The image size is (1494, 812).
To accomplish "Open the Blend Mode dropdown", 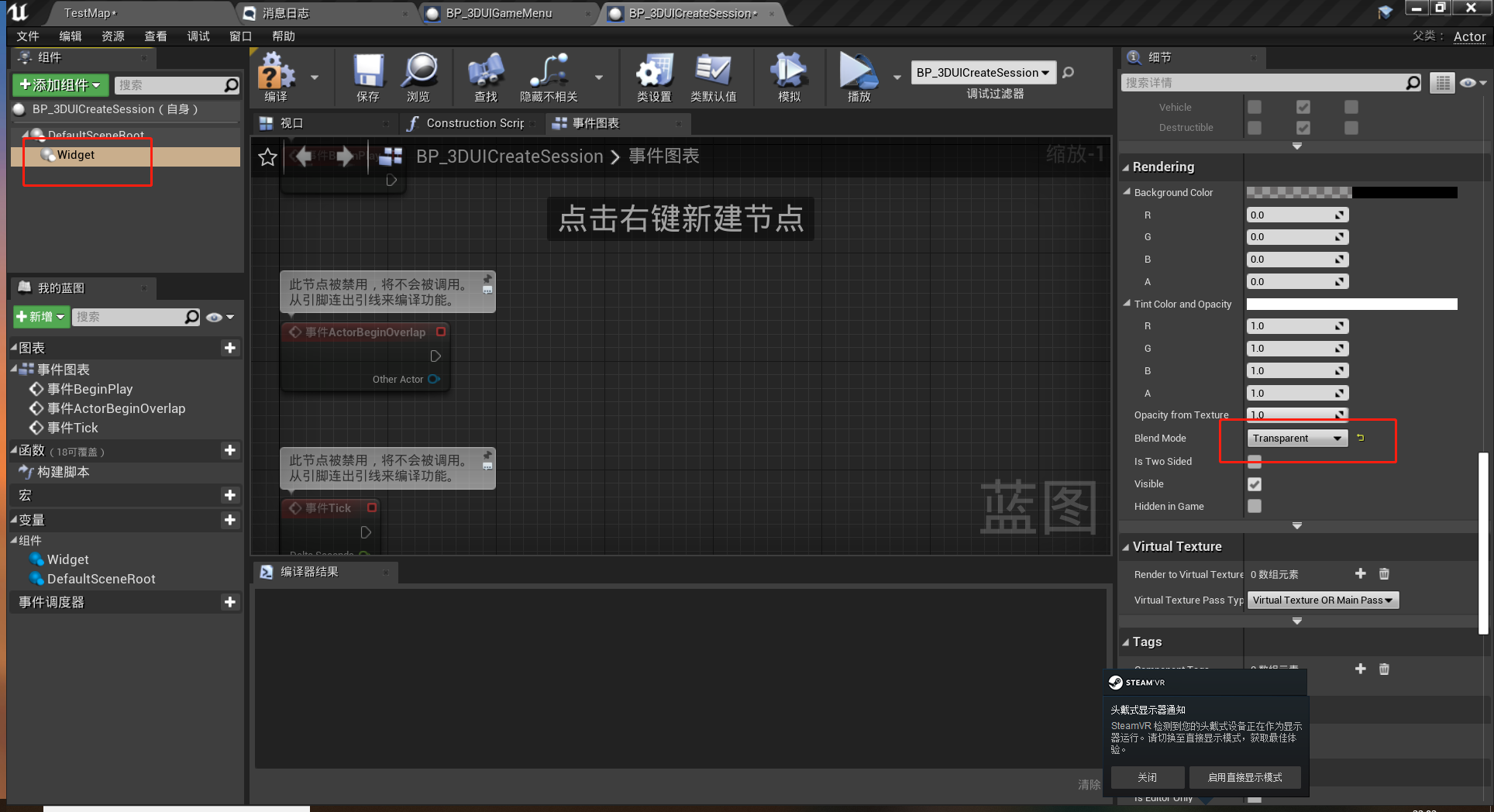I will coord(1296,438).
